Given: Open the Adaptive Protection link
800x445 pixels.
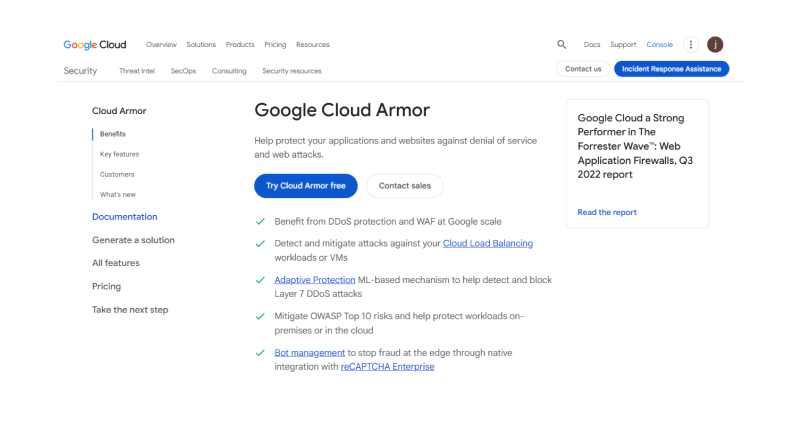Looking at the screenshot, I should pos(315,280).
